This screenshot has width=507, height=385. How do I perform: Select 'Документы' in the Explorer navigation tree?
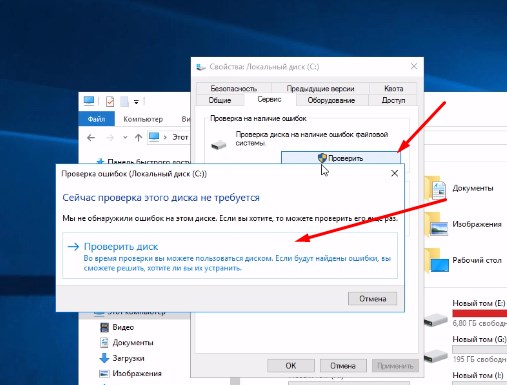point(133,342)
